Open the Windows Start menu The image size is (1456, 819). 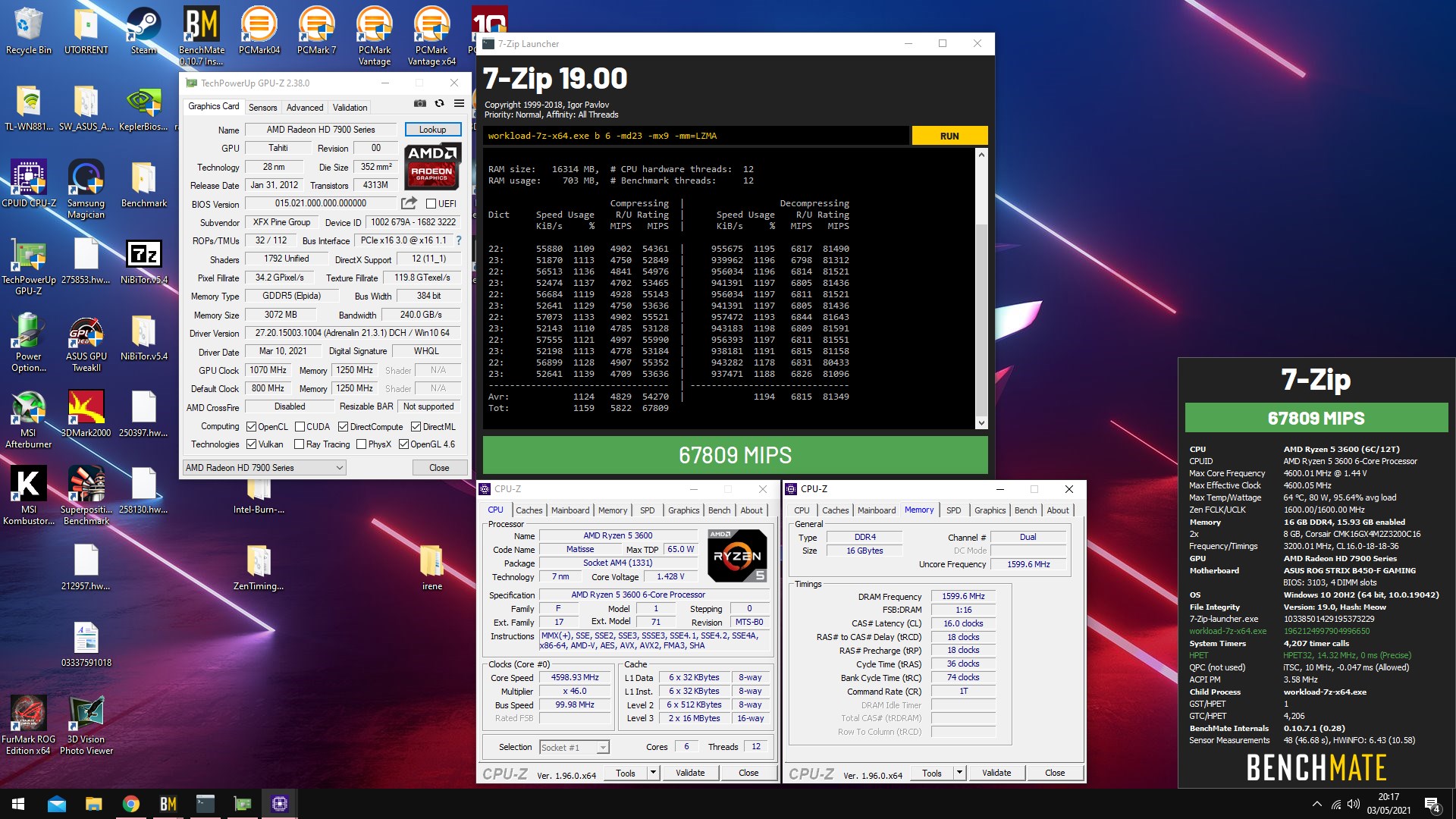pos(18,804)
